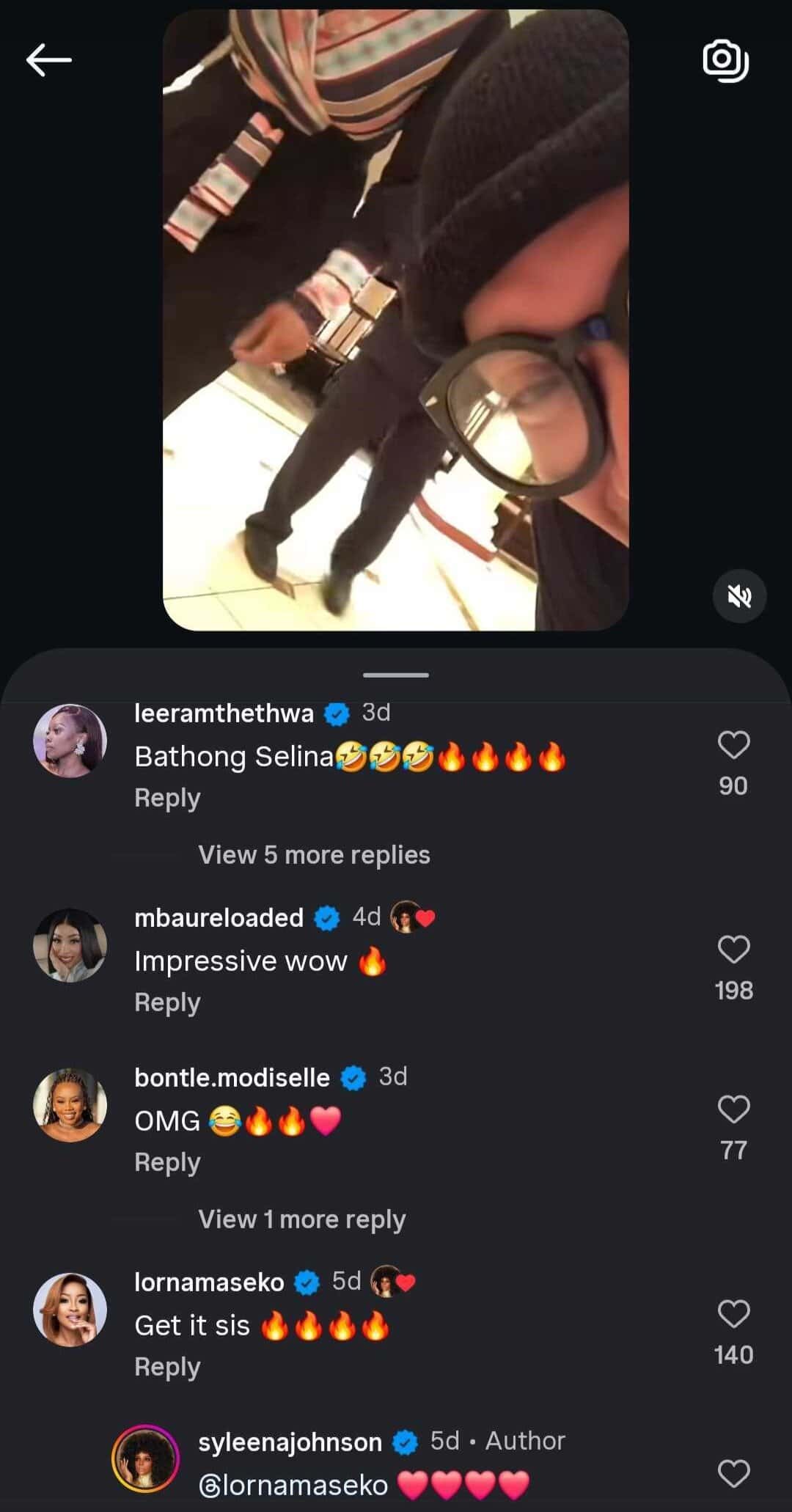Open the camera reels icon
Viewport: 792px width, 1512px height.
click(x=725, y=60)
